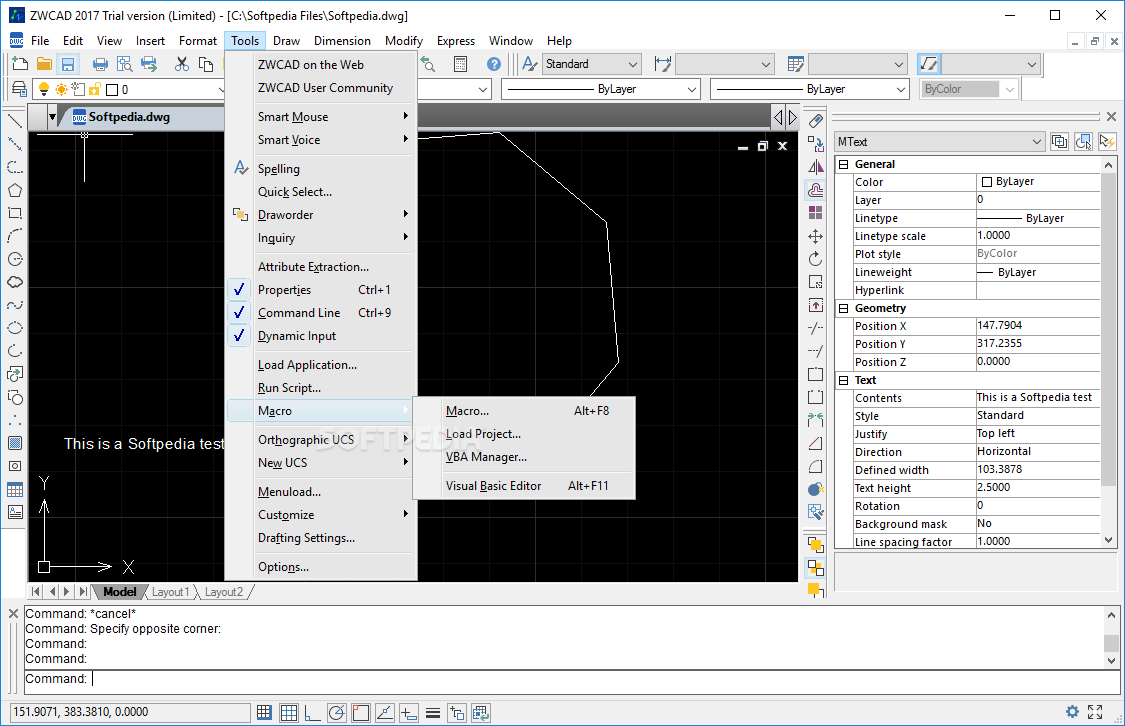
Task: Open the Calculator icon in toolbar
Action: 461,64
